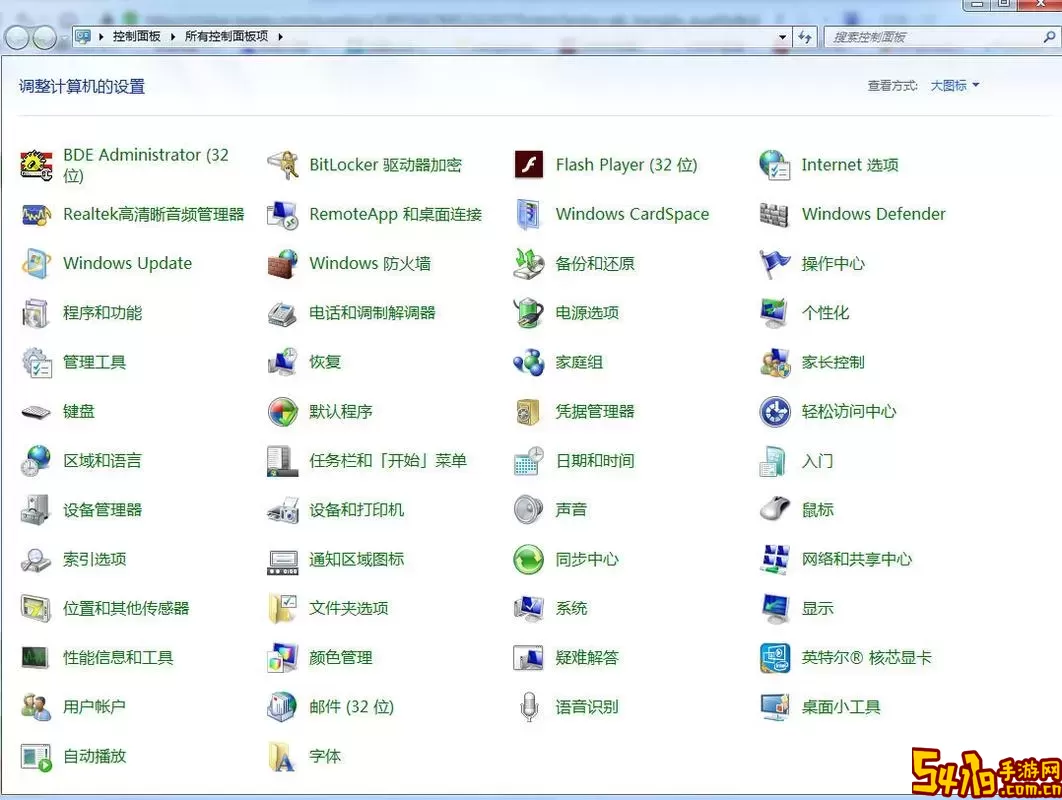Open the 任务栏和「开始」菜单 link
Image resolution: width=1062 pixels, height=800 pixels.
click(x=388, y=461)
